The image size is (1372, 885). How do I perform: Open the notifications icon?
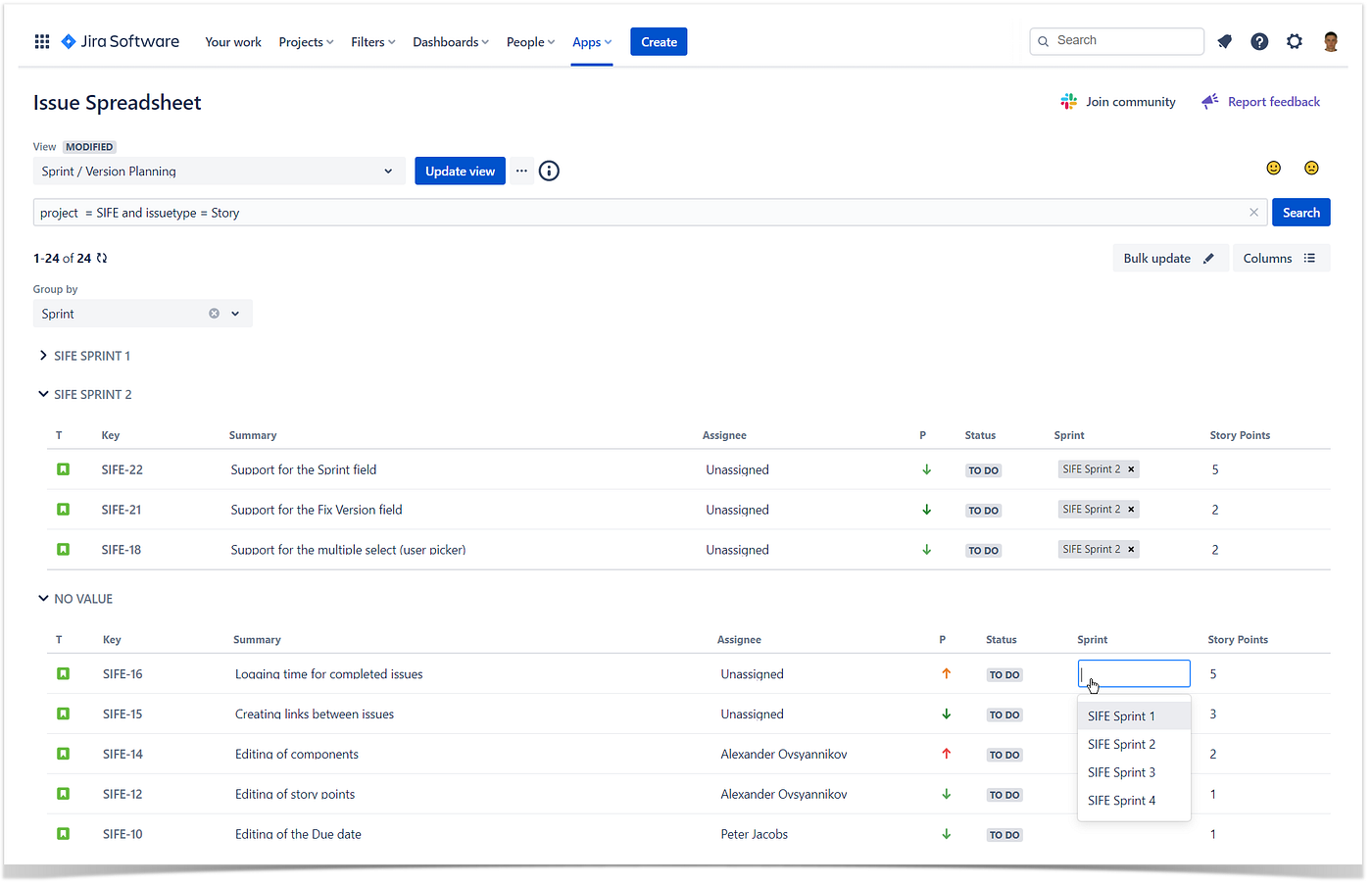point(1225,41)
